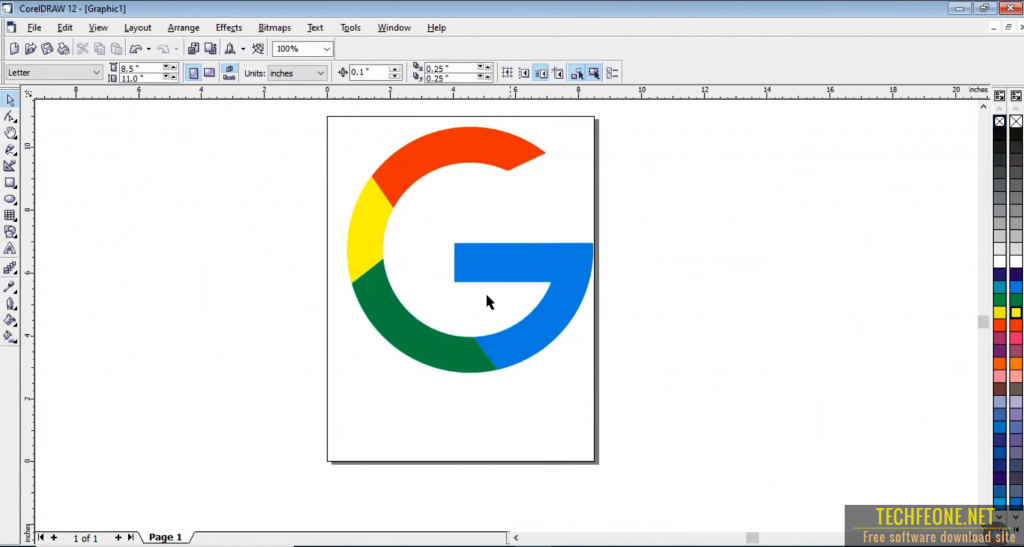This screenshot has height=547, width=1024.
Task: Toggle Snap to Guidelines
Action: [524, 73]
